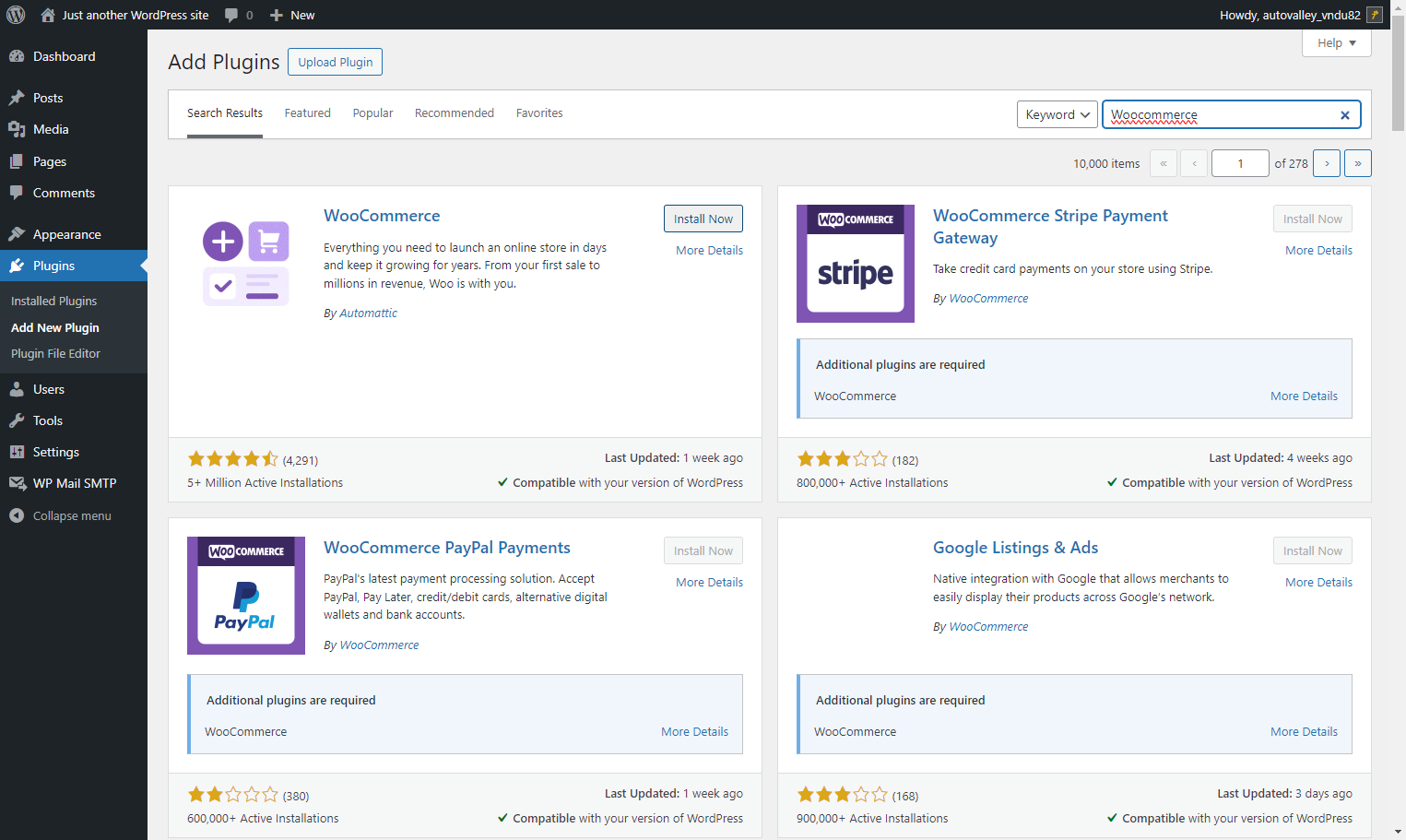Install the WooCommerce plugin now
The image size is (1406, 840).
pyautogui.click(x=703, y=219)
